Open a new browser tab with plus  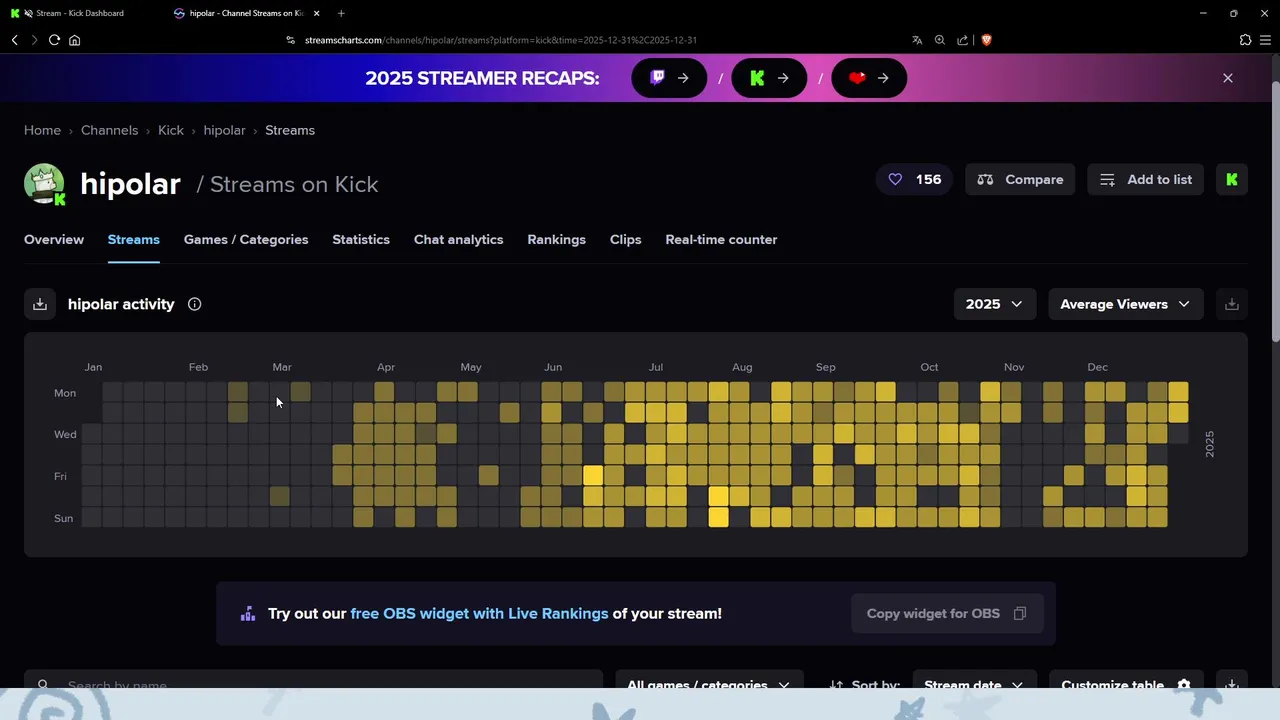pyautogui.click(x=341, y=13)
